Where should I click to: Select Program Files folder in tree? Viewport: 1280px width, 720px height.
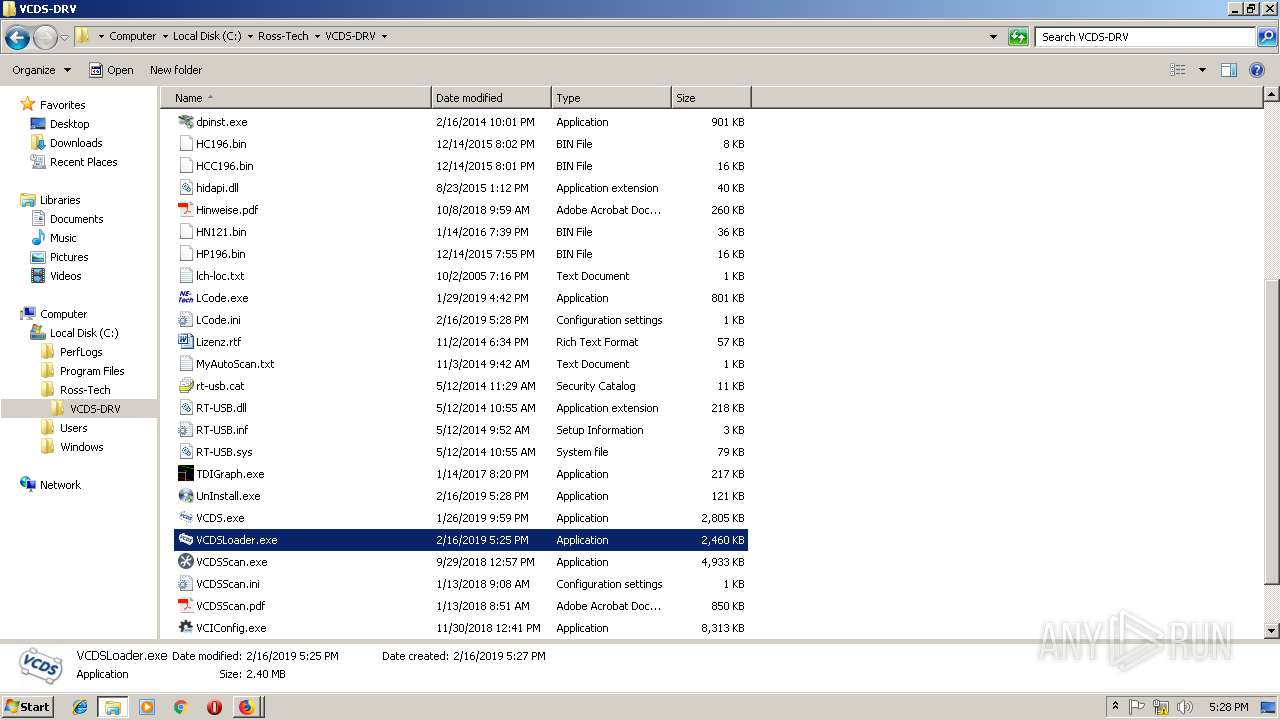(91, 371)
